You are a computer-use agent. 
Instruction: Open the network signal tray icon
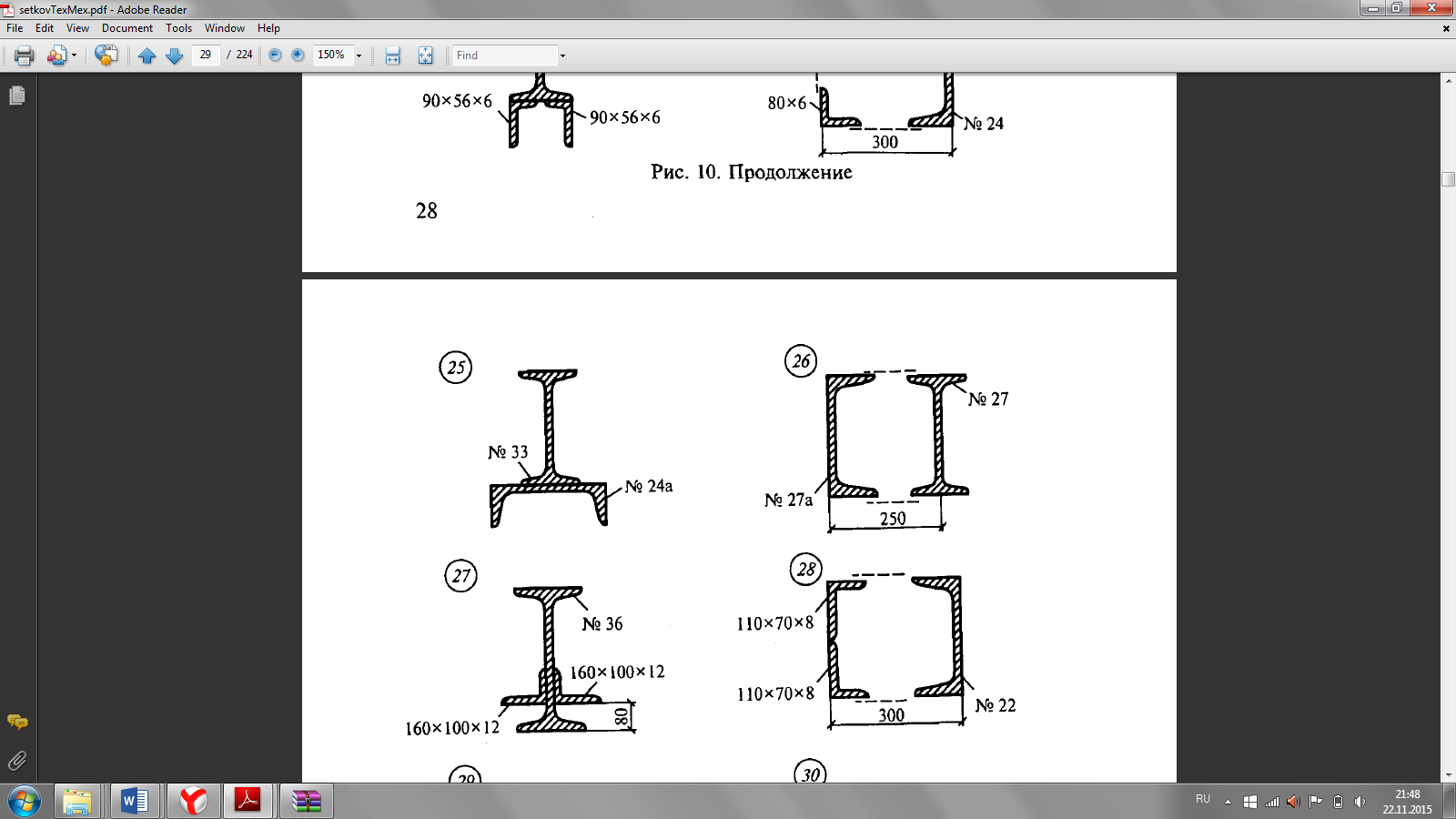(x=1272, y=802)
